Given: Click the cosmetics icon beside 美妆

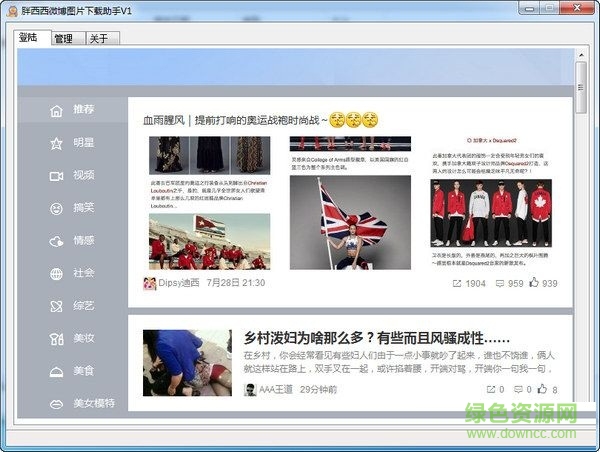Looking at the screenshot, I should [56, 339].
